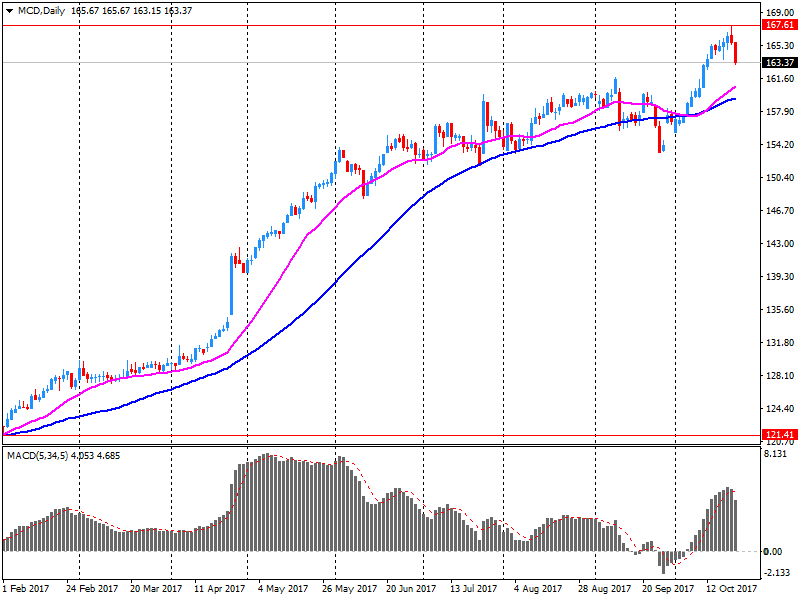
Task: Select the OHLC values 165.67 165.67 163.15 163.37
Action: pyautogui.click(x=131, y=11)
